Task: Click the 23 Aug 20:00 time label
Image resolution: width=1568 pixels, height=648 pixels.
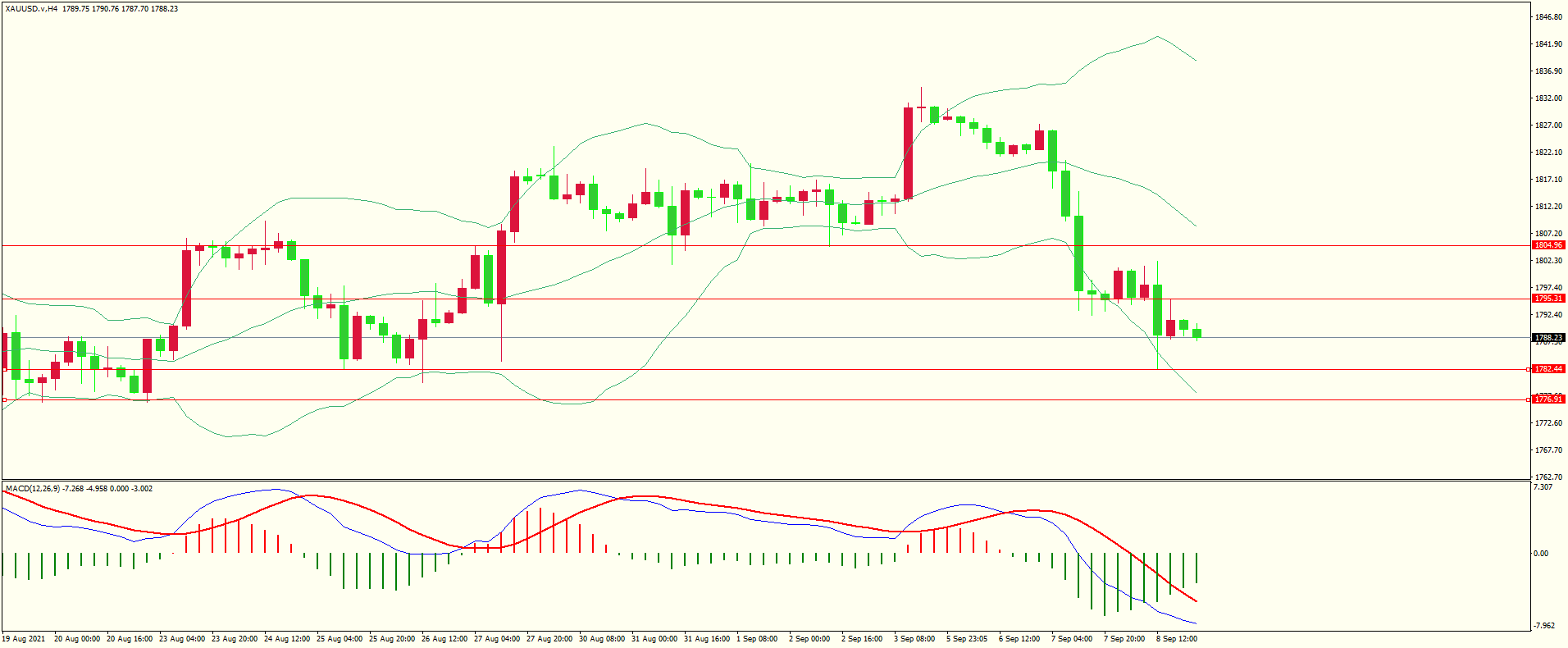Action: (235, 639)
